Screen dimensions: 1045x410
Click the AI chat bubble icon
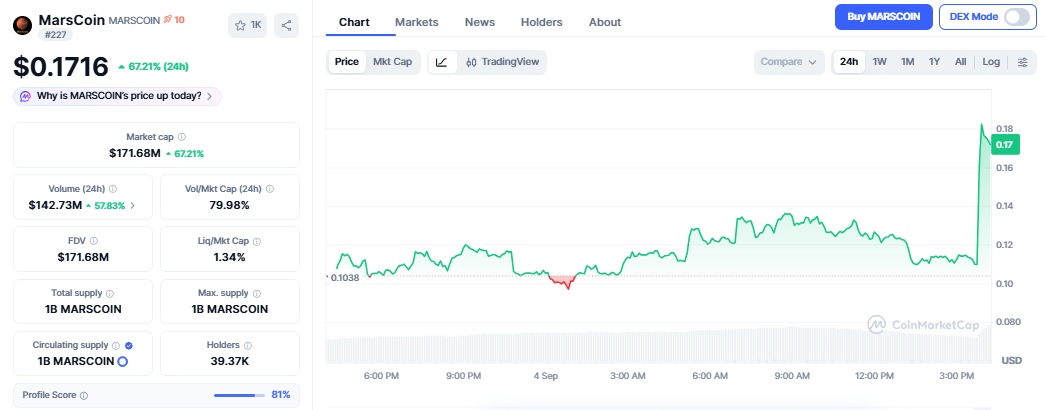25,96
